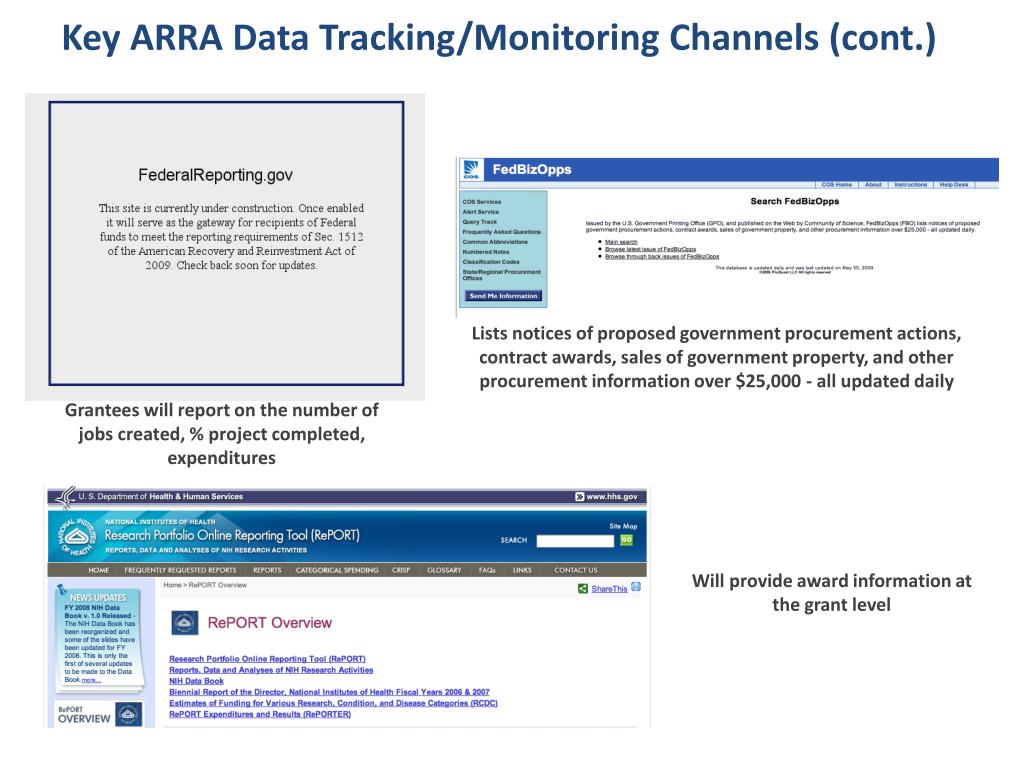
Task: Click State/Regional Procurement Offices link
Action: (x=502, y=275)
